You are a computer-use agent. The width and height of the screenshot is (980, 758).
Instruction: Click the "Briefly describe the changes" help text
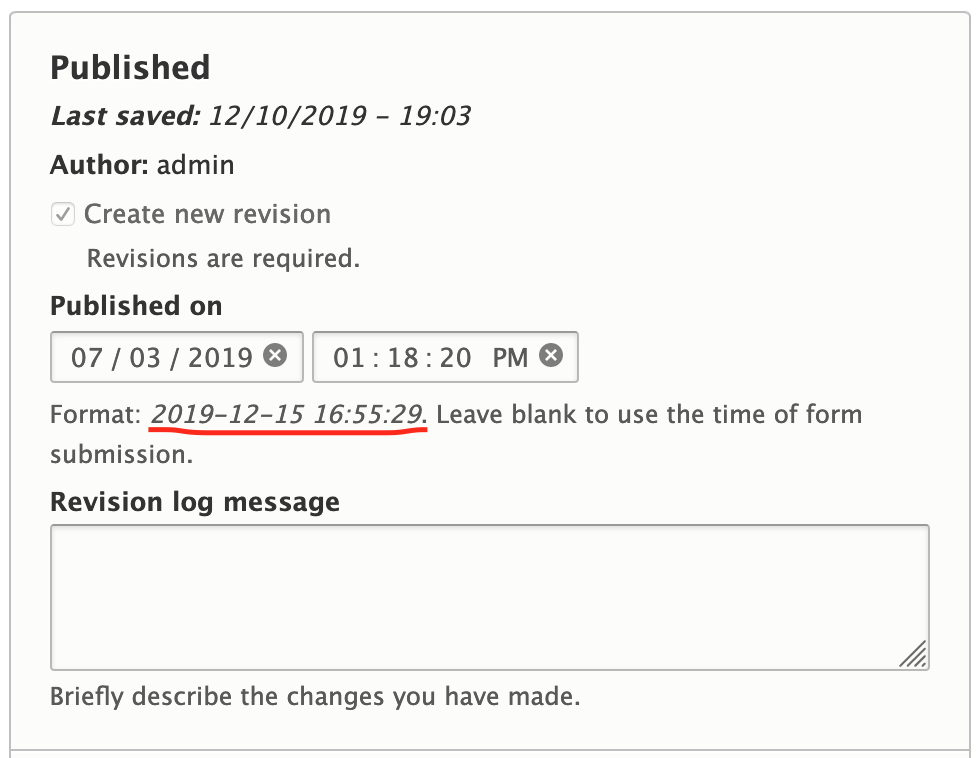point(315,696)
